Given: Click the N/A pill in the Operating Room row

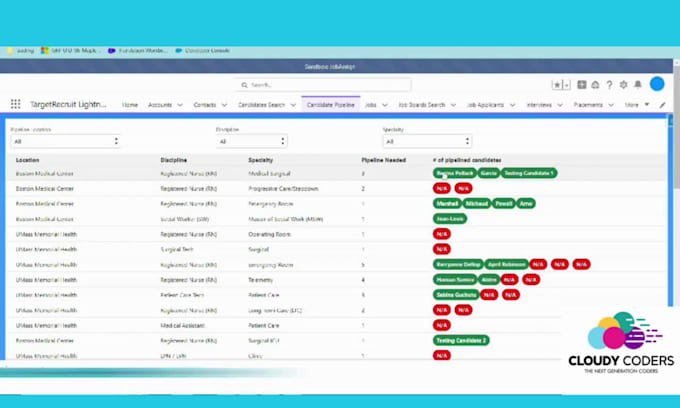Looking at the screenshot, I should [441, 234].
